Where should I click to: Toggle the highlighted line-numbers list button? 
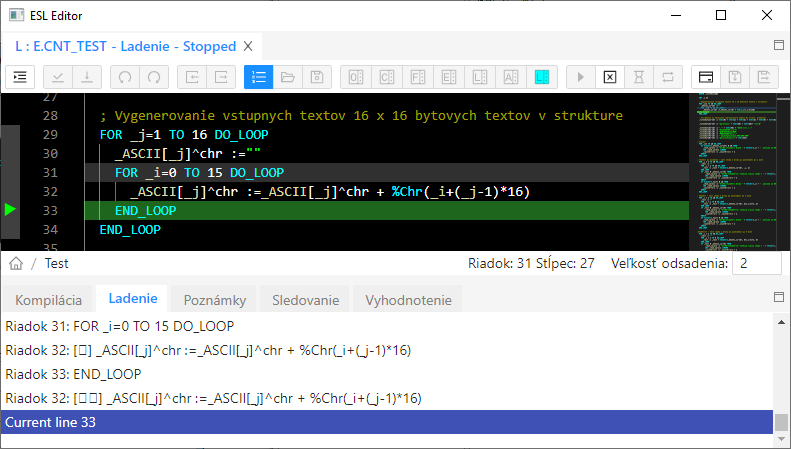[x=258, y=76]
